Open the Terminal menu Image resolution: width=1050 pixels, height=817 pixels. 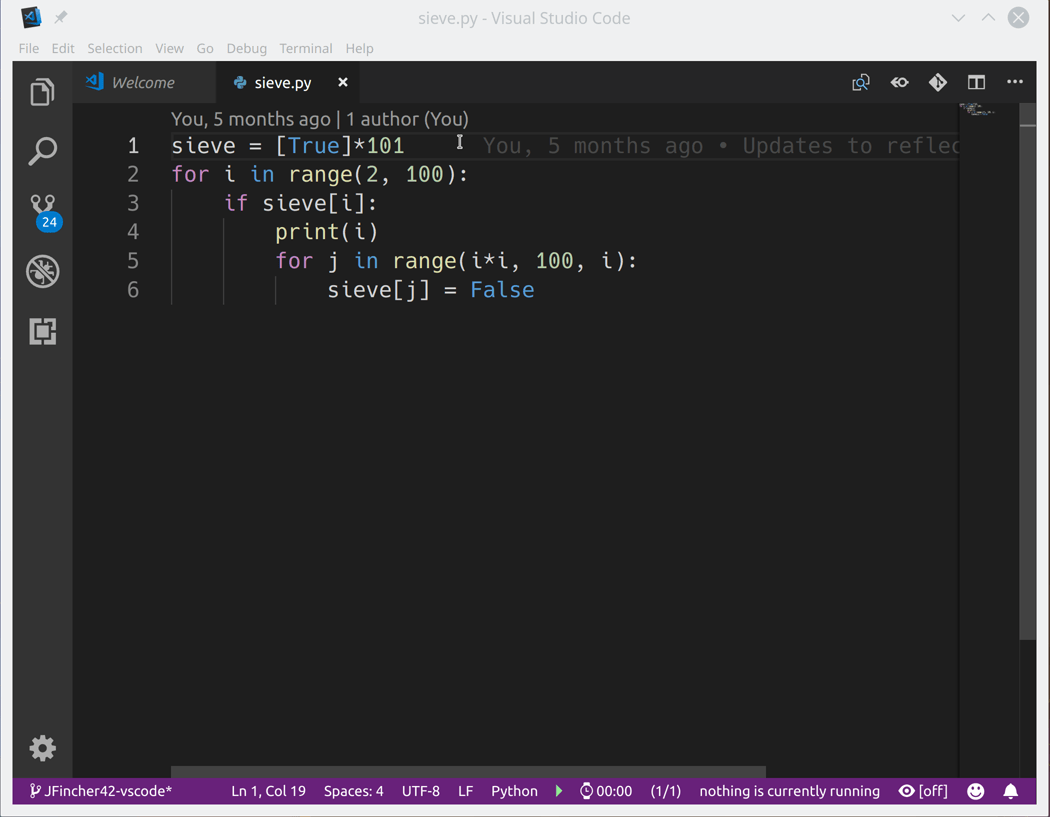point(306,48)
